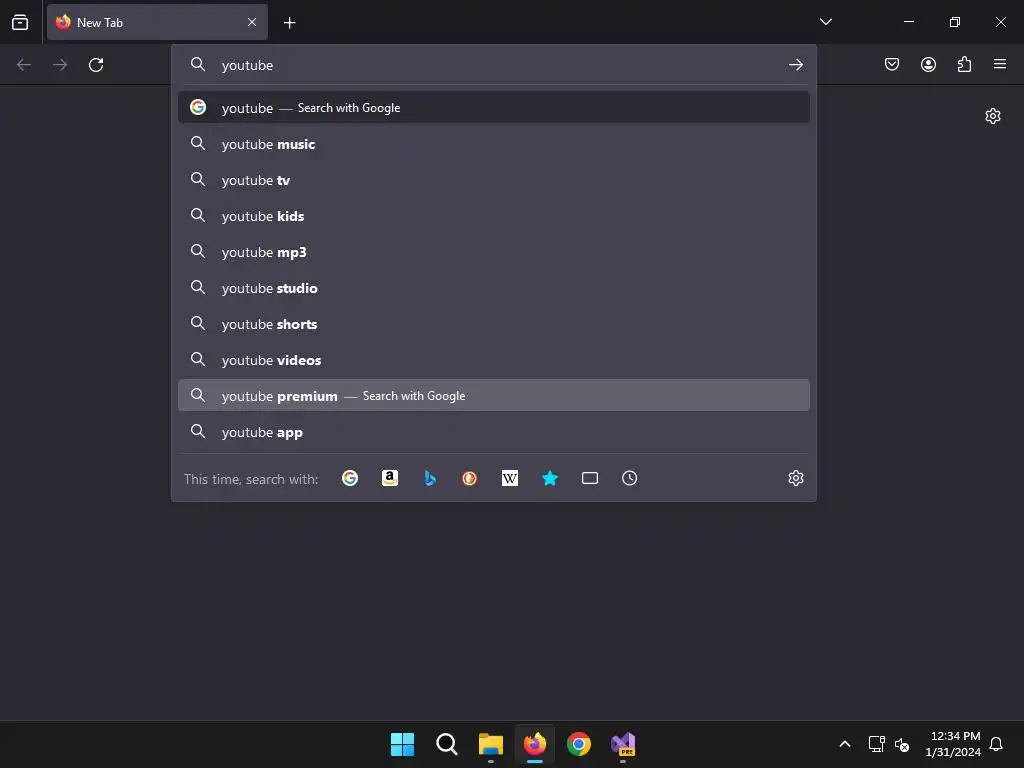Open the Windows Start menu

click(402, 744)
